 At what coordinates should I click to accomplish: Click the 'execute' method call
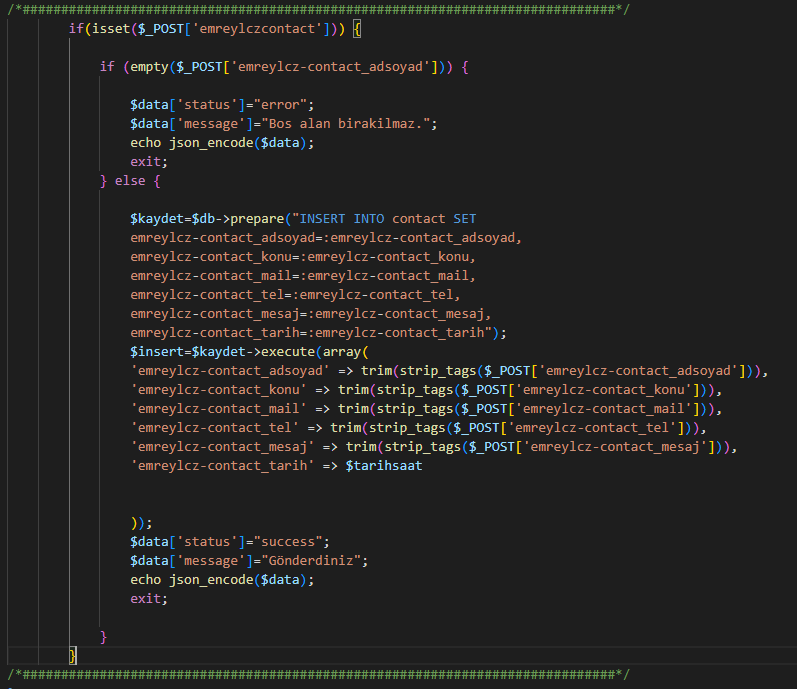click(288, 352)
